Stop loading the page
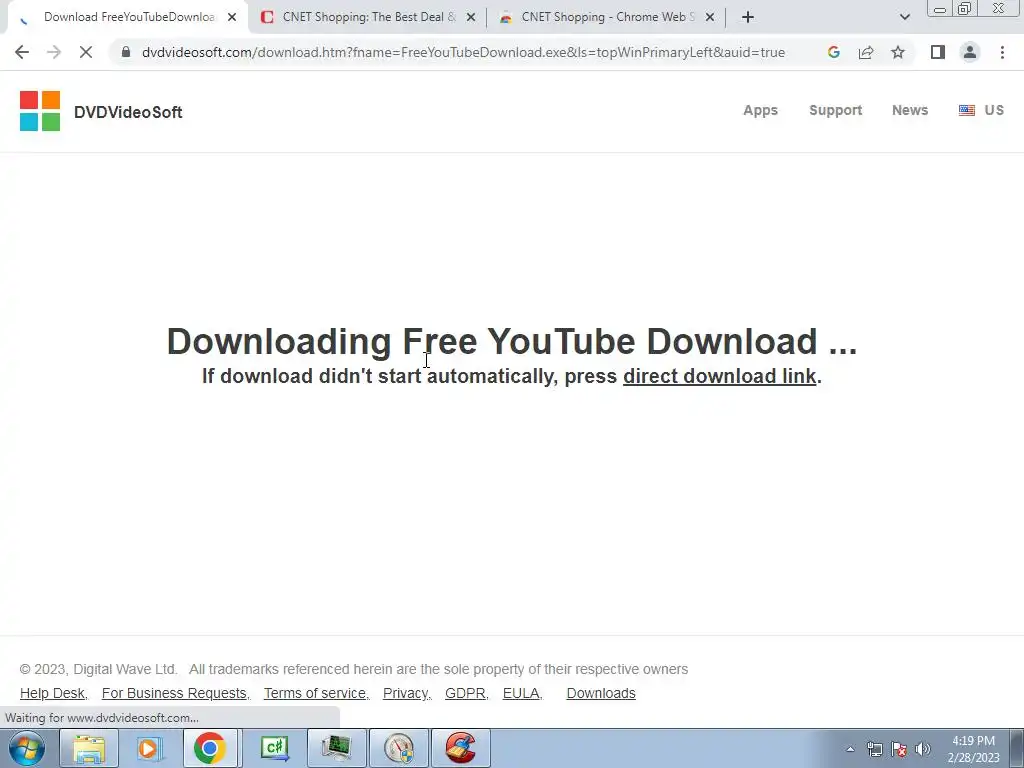1024x768 pixels. pos(86,52)
